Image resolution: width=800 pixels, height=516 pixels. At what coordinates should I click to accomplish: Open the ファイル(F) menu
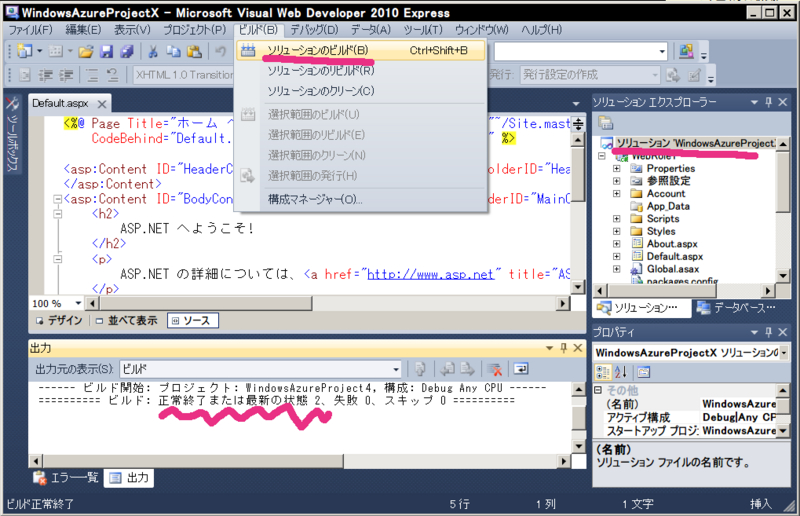[31, 30]
